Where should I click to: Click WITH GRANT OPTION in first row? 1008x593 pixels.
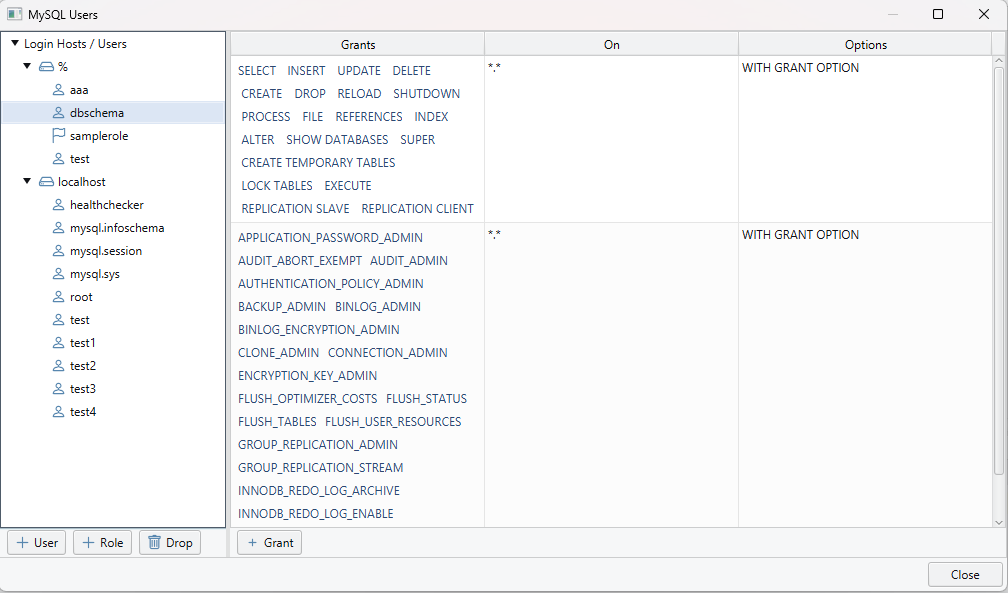pos(800,68)
